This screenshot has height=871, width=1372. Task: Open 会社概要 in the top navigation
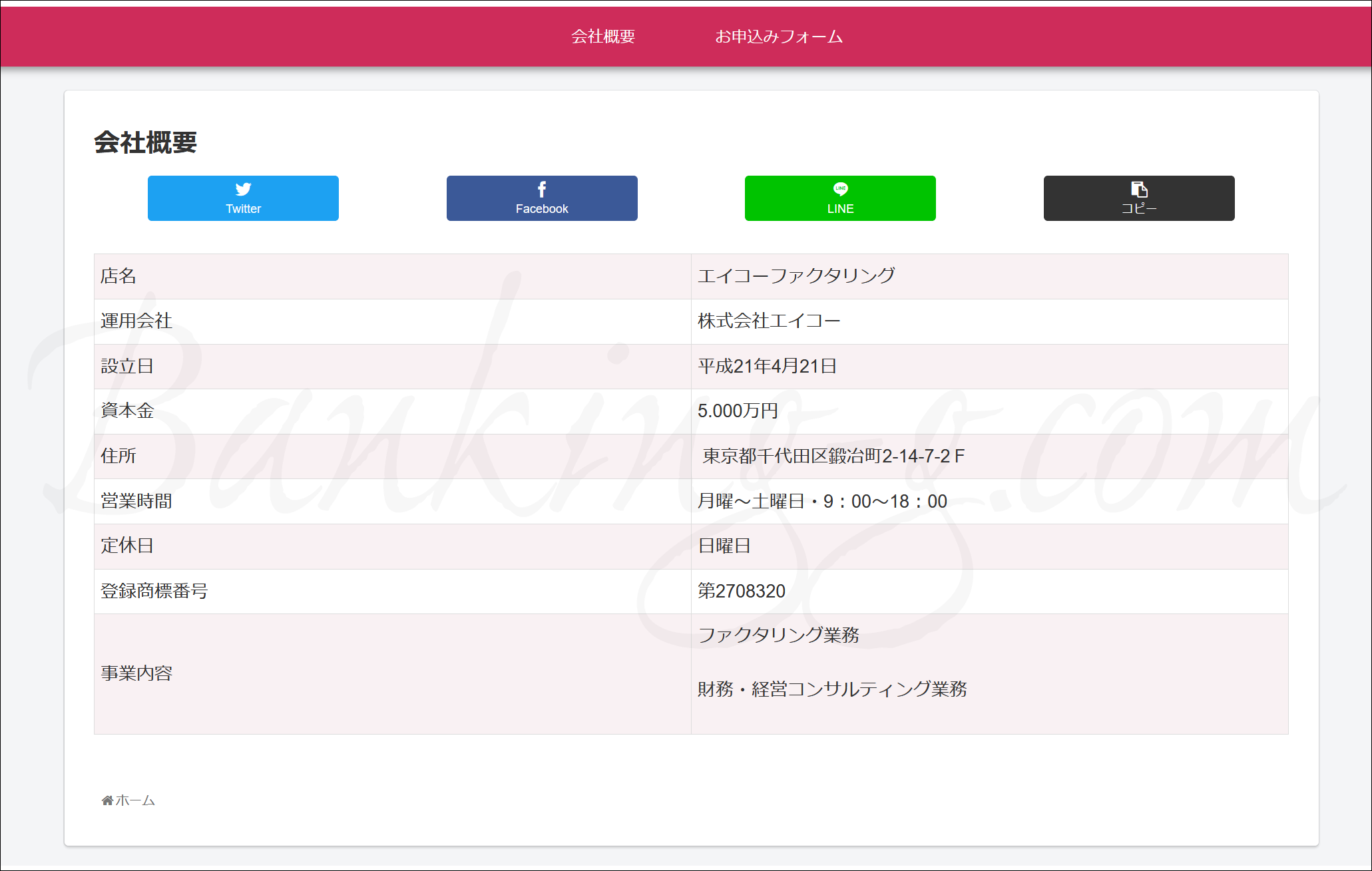(603, 37)
